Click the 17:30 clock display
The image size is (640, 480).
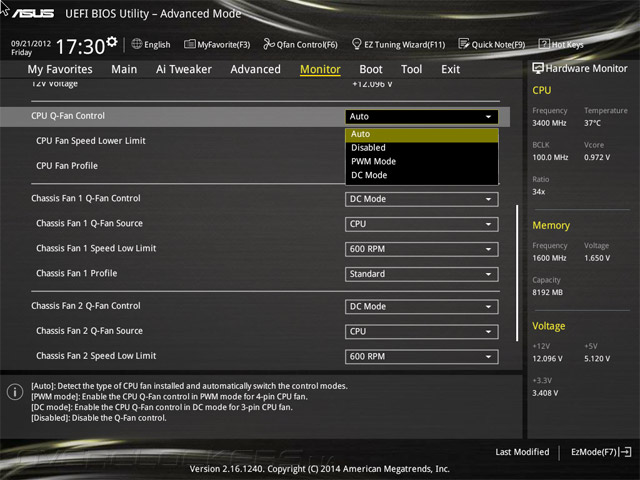[80, 47]
